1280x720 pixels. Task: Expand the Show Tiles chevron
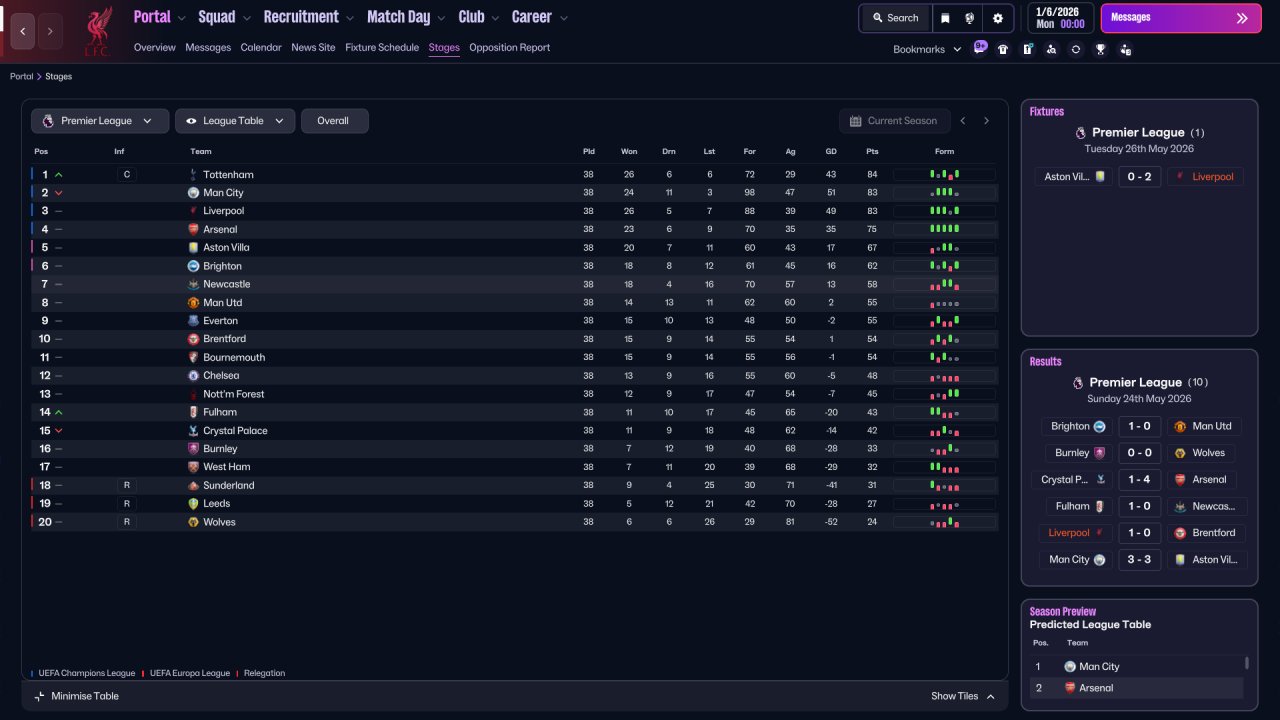tap(990, 696)
